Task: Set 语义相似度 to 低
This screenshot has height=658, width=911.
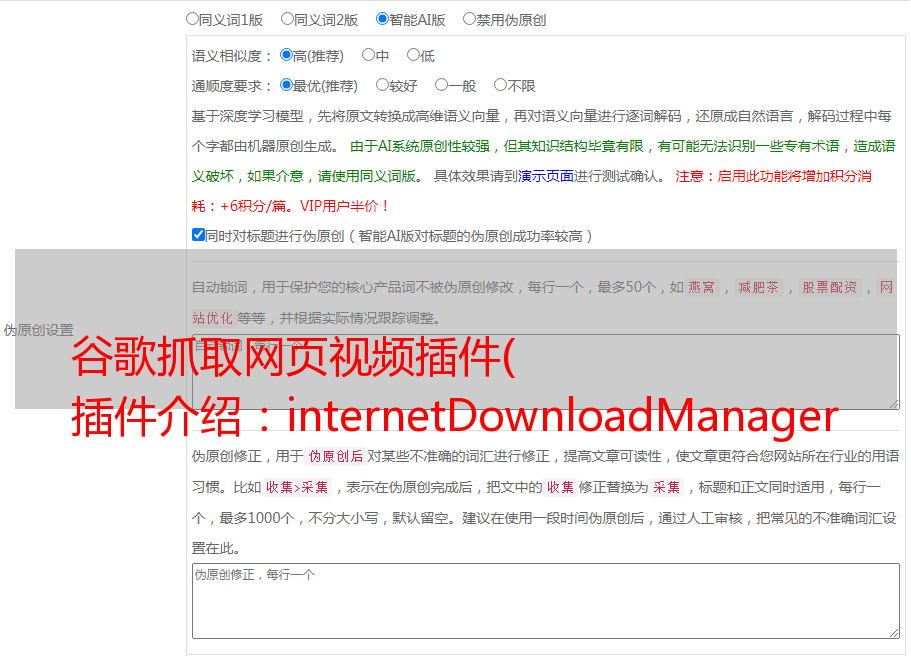Action: [x=413, y=55]
